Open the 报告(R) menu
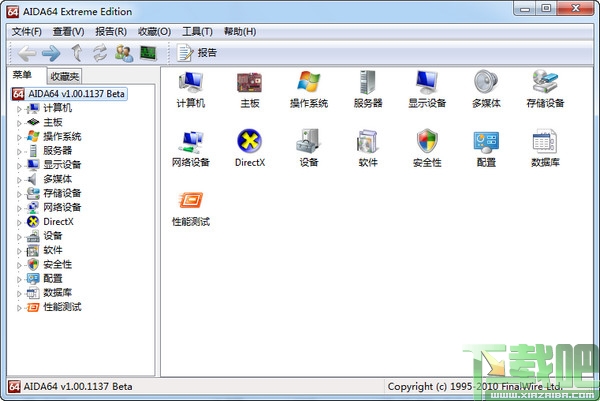This screenshot has height=401, width=600. tap(111, 31)
